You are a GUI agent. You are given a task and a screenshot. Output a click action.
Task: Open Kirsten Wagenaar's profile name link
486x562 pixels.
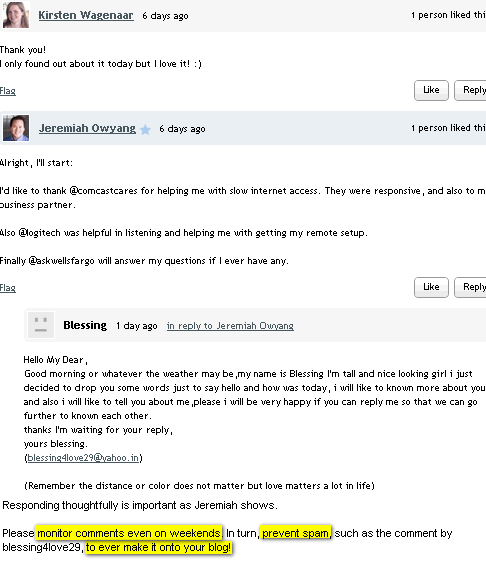(x=86, y=15)
